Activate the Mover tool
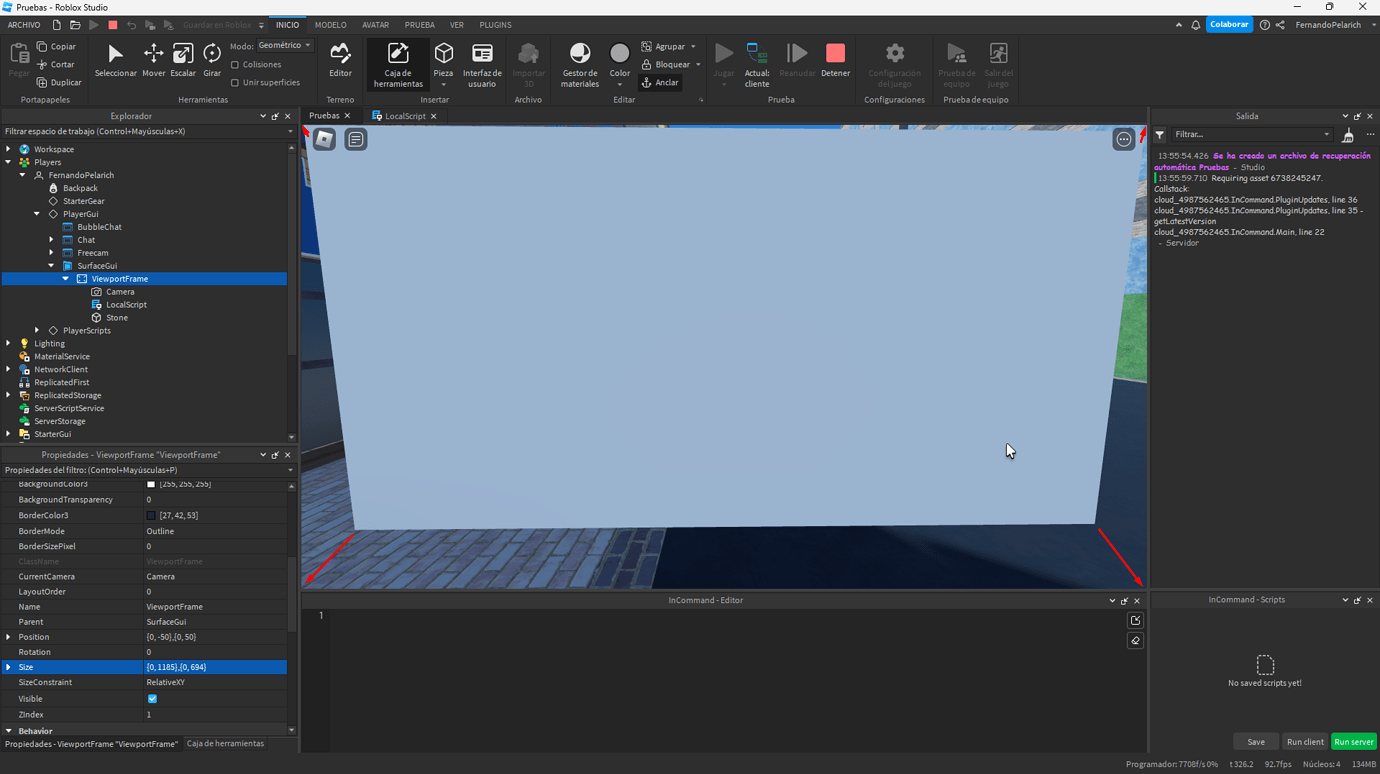The height and width of the screenshot is (774, 1380). (x=153, y=60)
